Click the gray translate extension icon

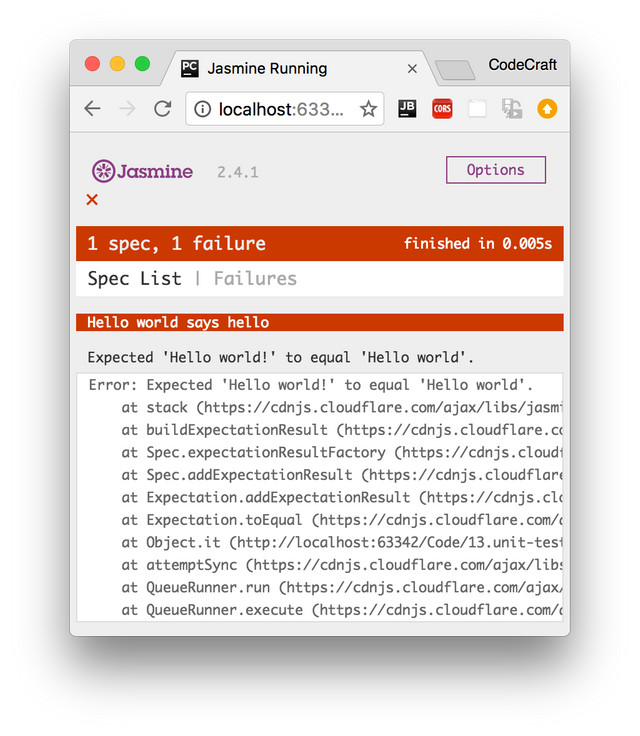pyautogui.click(x=512, y=109)
